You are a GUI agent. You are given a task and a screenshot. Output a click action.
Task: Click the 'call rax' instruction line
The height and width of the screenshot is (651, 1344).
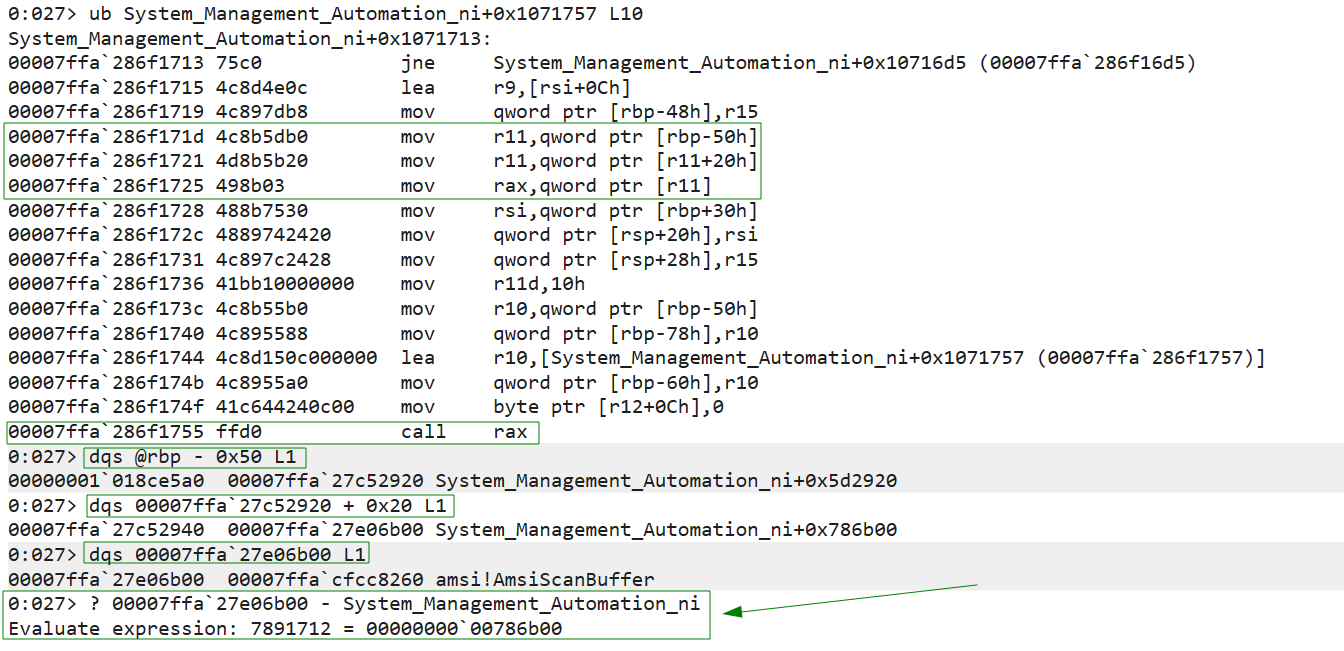pos(272,432)
